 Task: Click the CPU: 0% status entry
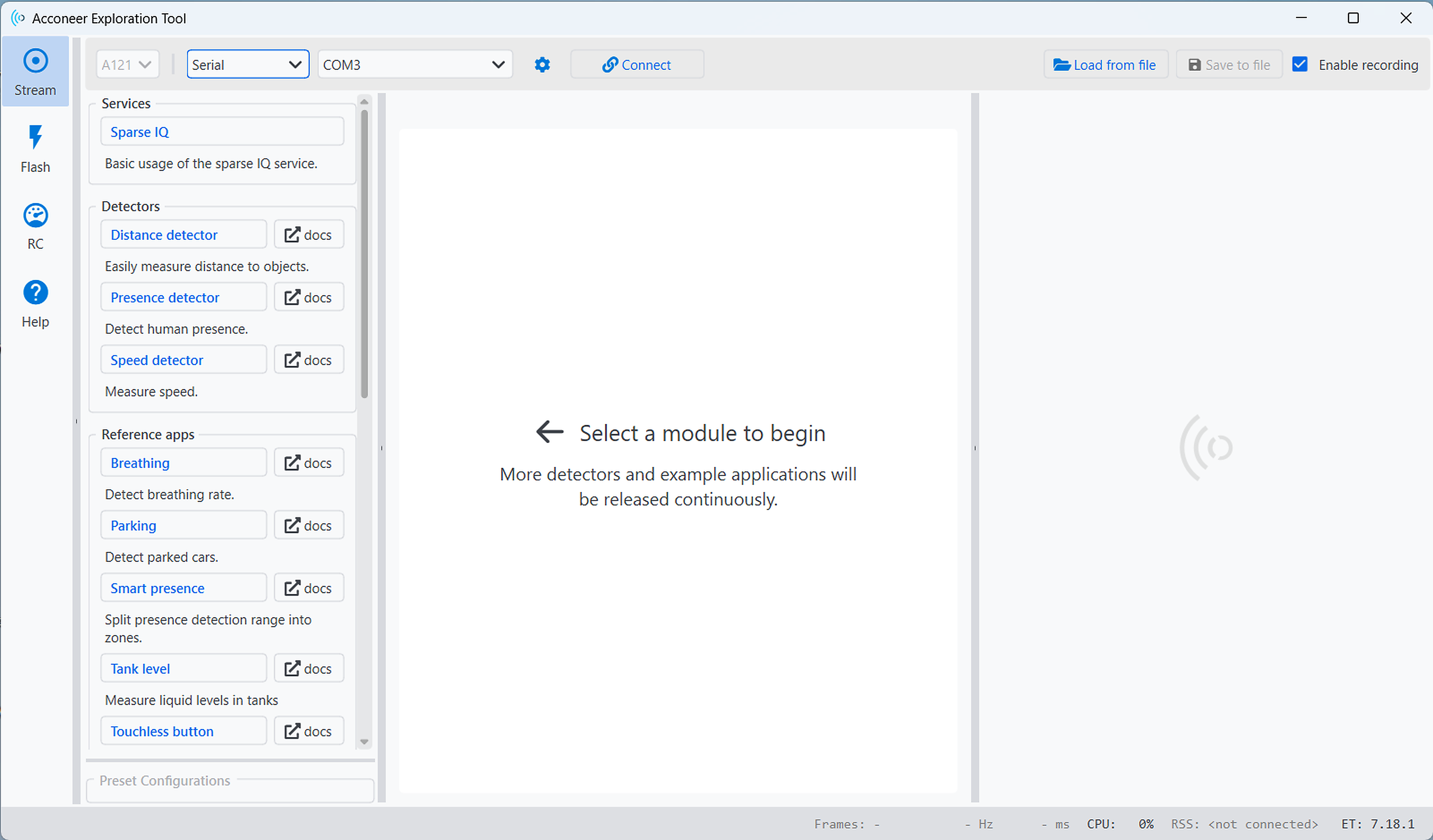coord(1120,824)
